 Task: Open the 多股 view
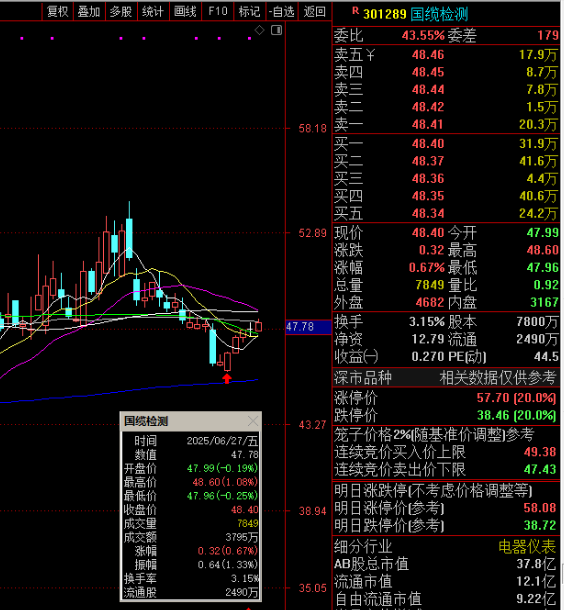tap(121, 12)
